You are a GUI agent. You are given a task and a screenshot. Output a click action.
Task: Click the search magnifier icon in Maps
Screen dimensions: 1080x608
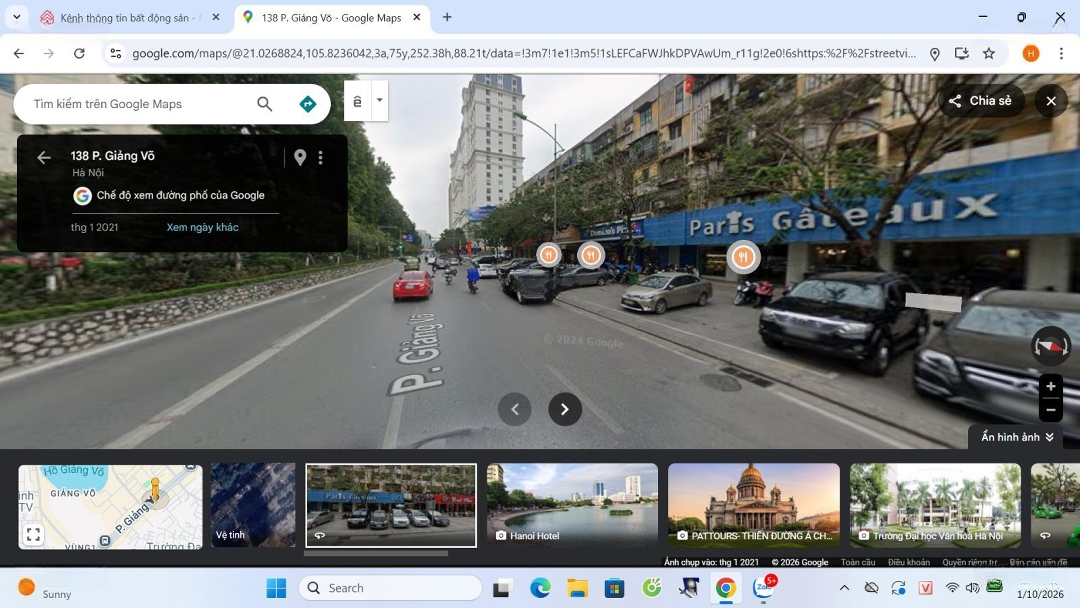point(264,104)
